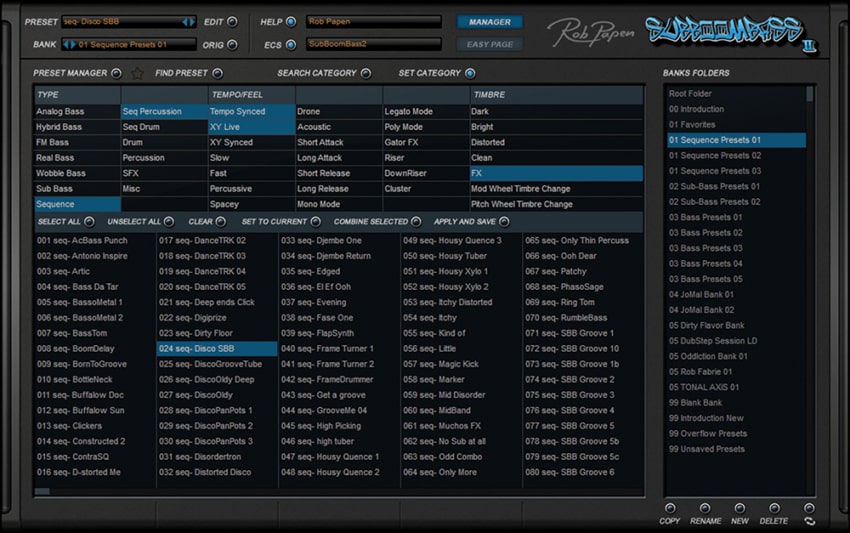850x533 pixels.
Task: Click the bank previous arrow in Bank field
Action: click(68, 44)
